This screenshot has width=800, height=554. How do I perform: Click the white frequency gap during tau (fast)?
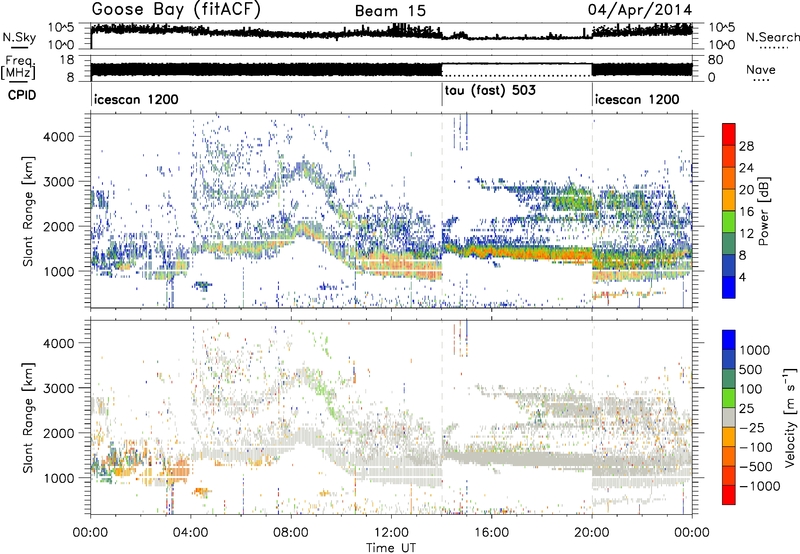pyautogui.click(x=516, y=70)
